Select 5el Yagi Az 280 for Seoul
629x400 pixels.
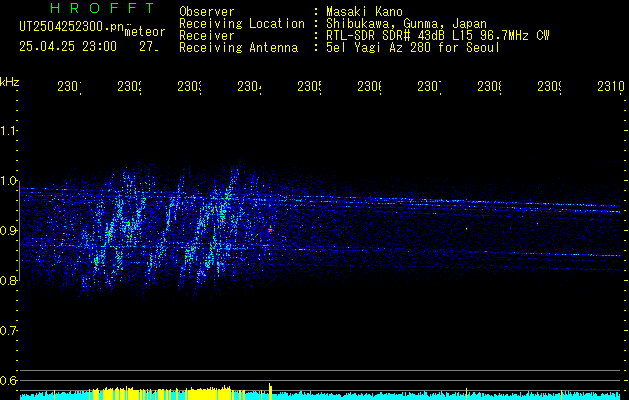click(413, 48)
